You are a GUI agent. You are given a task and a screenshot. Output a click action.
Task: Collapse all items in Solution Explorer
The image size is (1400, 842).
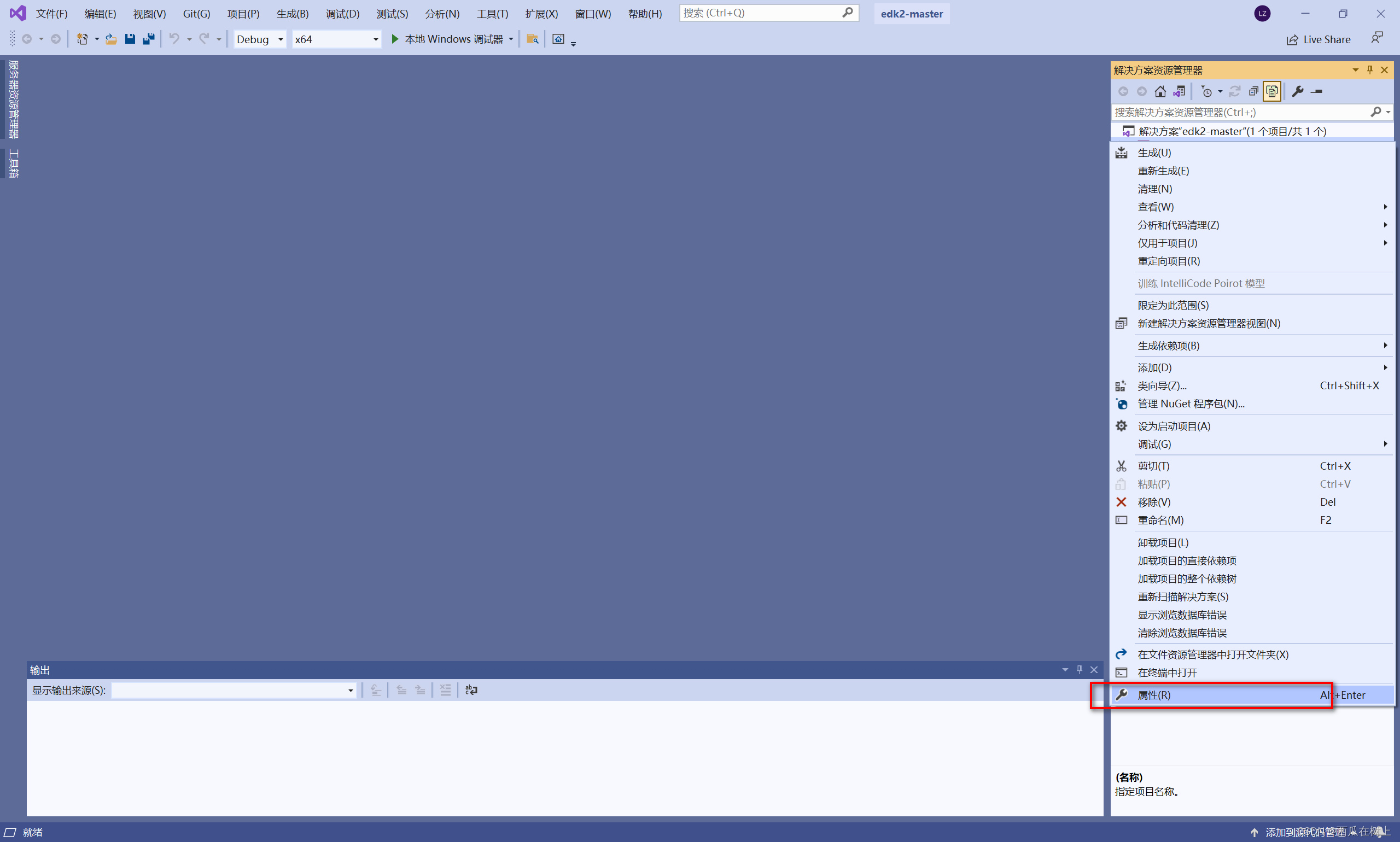pos(1253,91)
